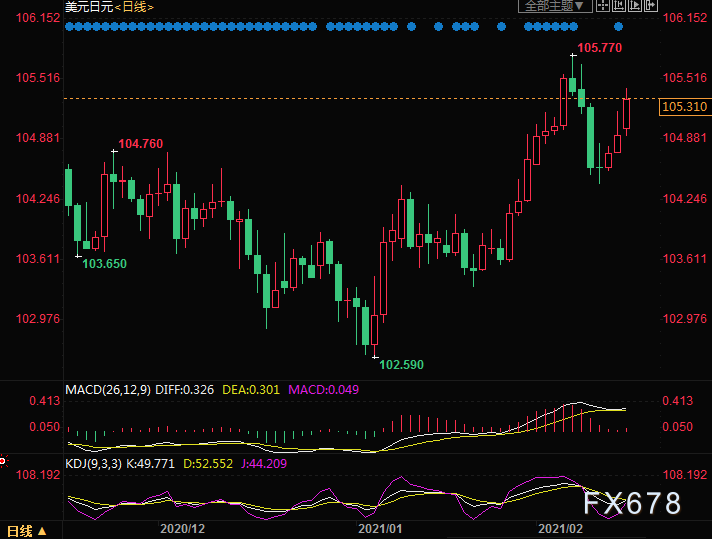The image size is (712, 539).
Task: Click the play-forward chart replay icon
Action: tap(635, 5)
